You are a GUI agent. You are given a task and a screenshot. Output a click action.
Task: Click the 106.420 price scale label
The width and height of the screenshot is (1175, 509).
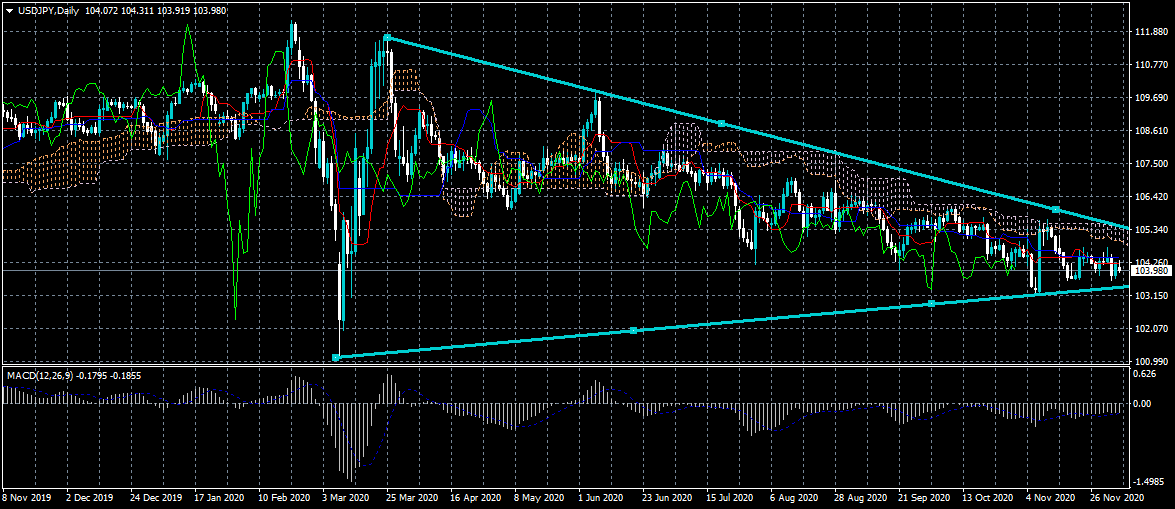(1150, 196)
